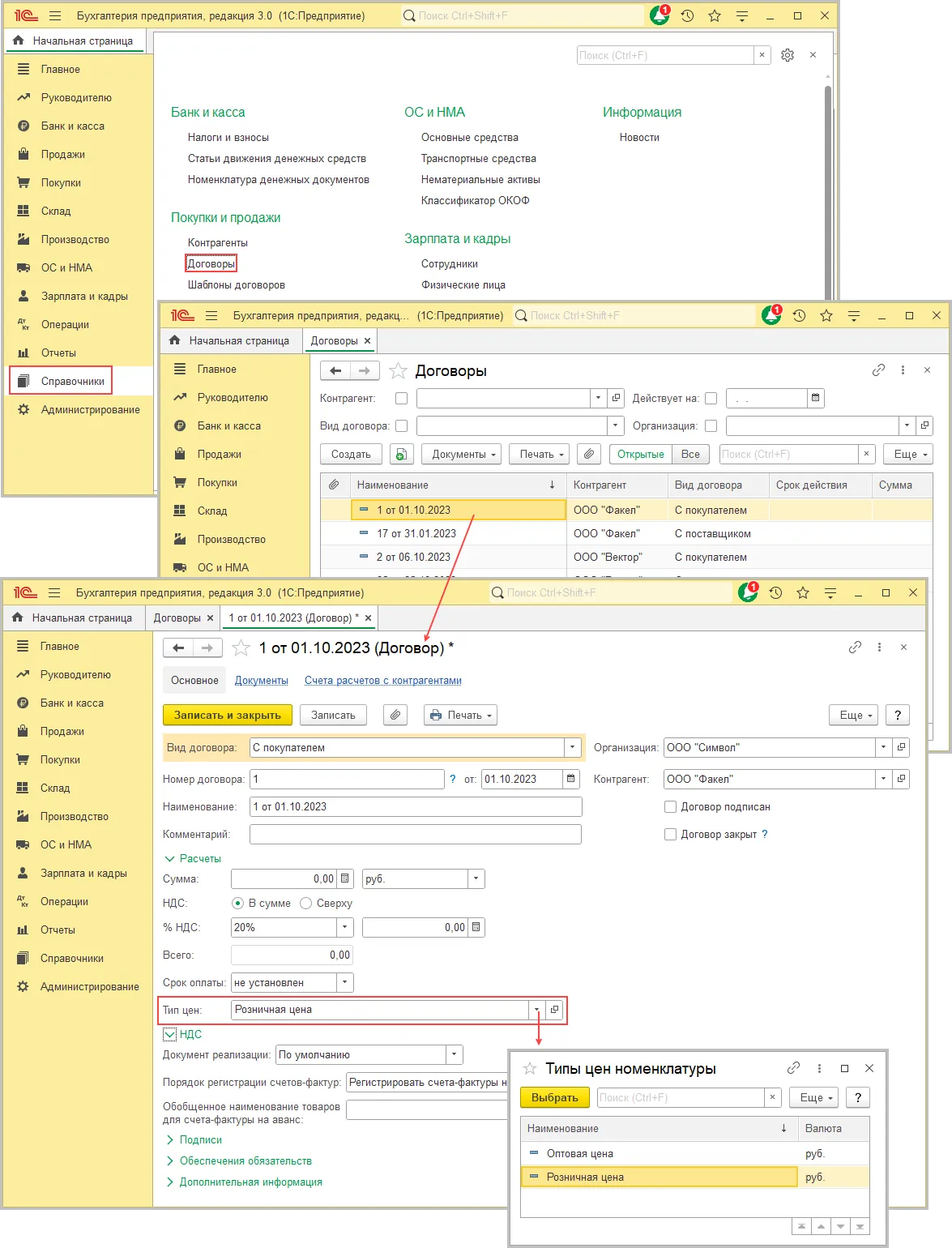
Task: Enable Вид договора filter checkbox
Action: click(x=401, y=426)
